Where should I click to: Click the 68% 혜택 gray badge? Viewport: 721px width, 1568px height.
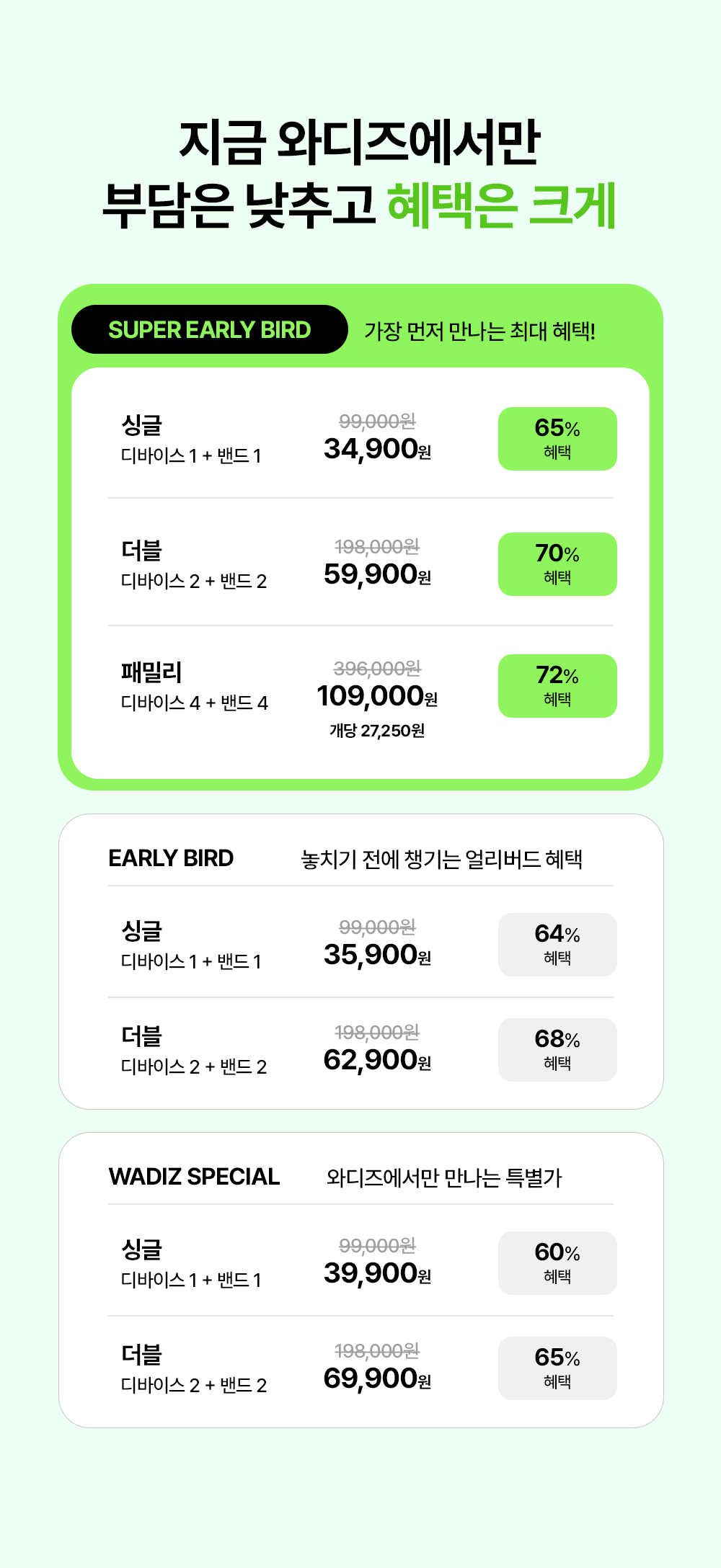[557, 1050]
